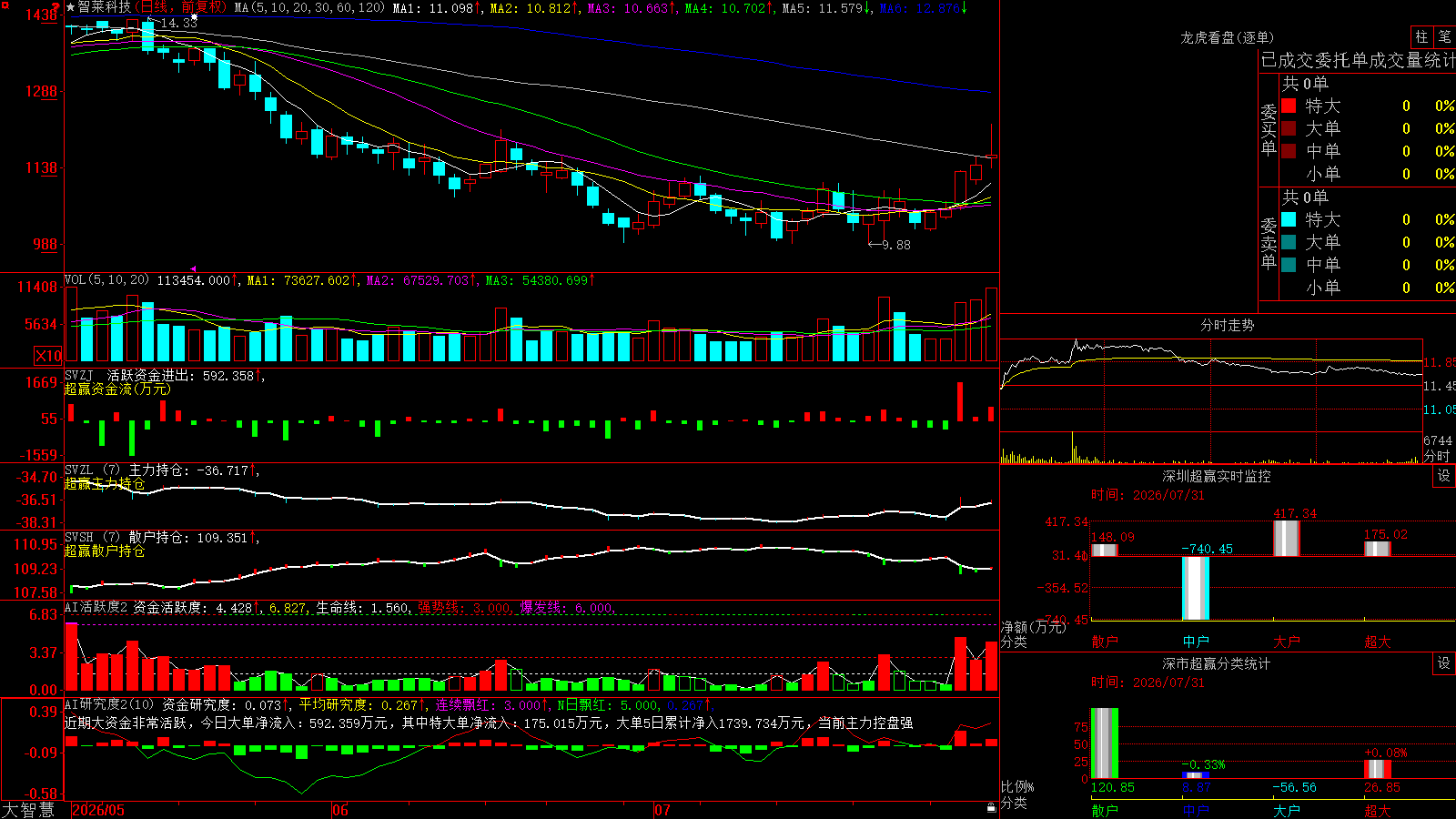
Task: Toggle the star favorite icon before 智莱科技
Action: (x=71, y=7)
